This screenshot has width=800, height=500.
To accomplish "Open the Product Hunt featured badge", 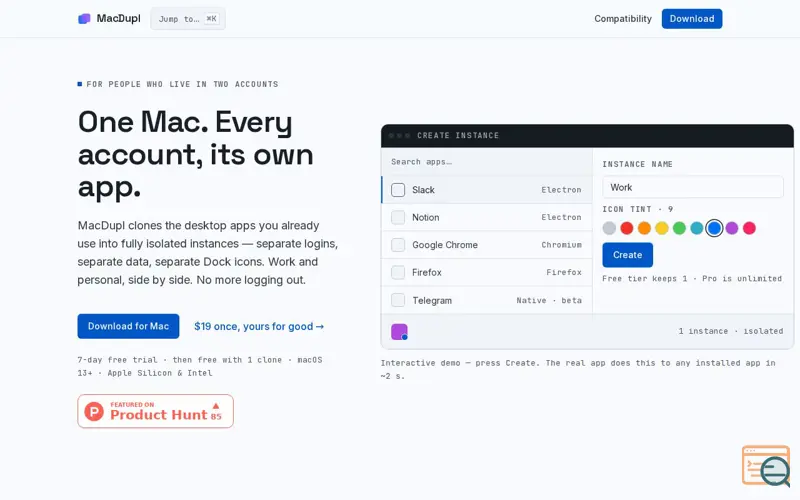I will [156, 411].
